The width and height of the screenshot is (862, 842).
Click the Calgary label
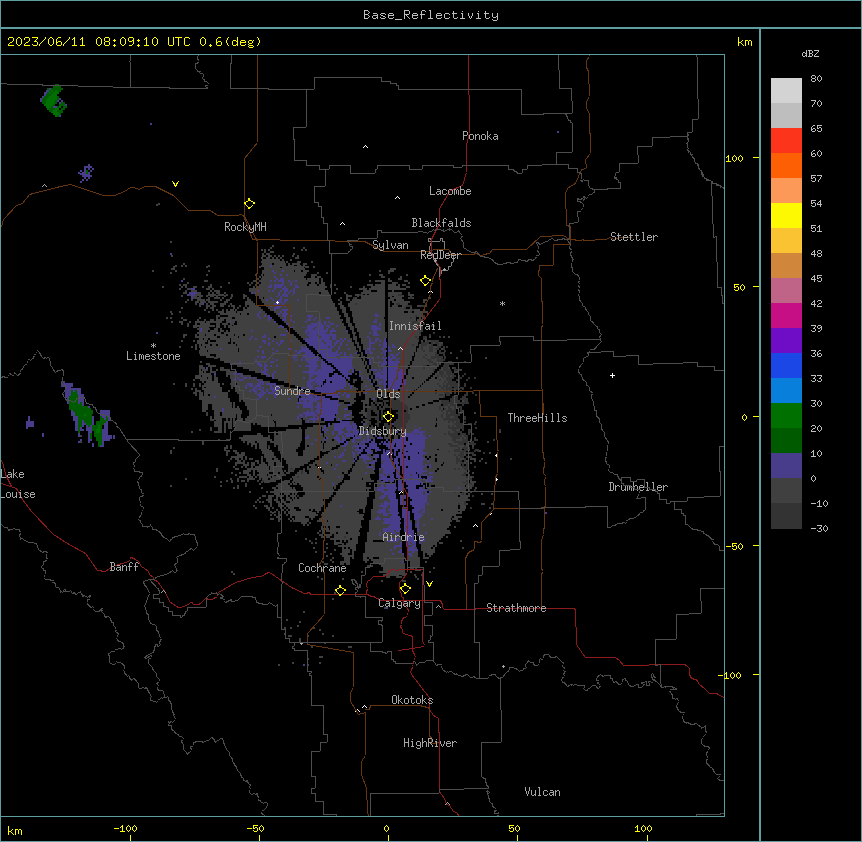click(399, 603)
